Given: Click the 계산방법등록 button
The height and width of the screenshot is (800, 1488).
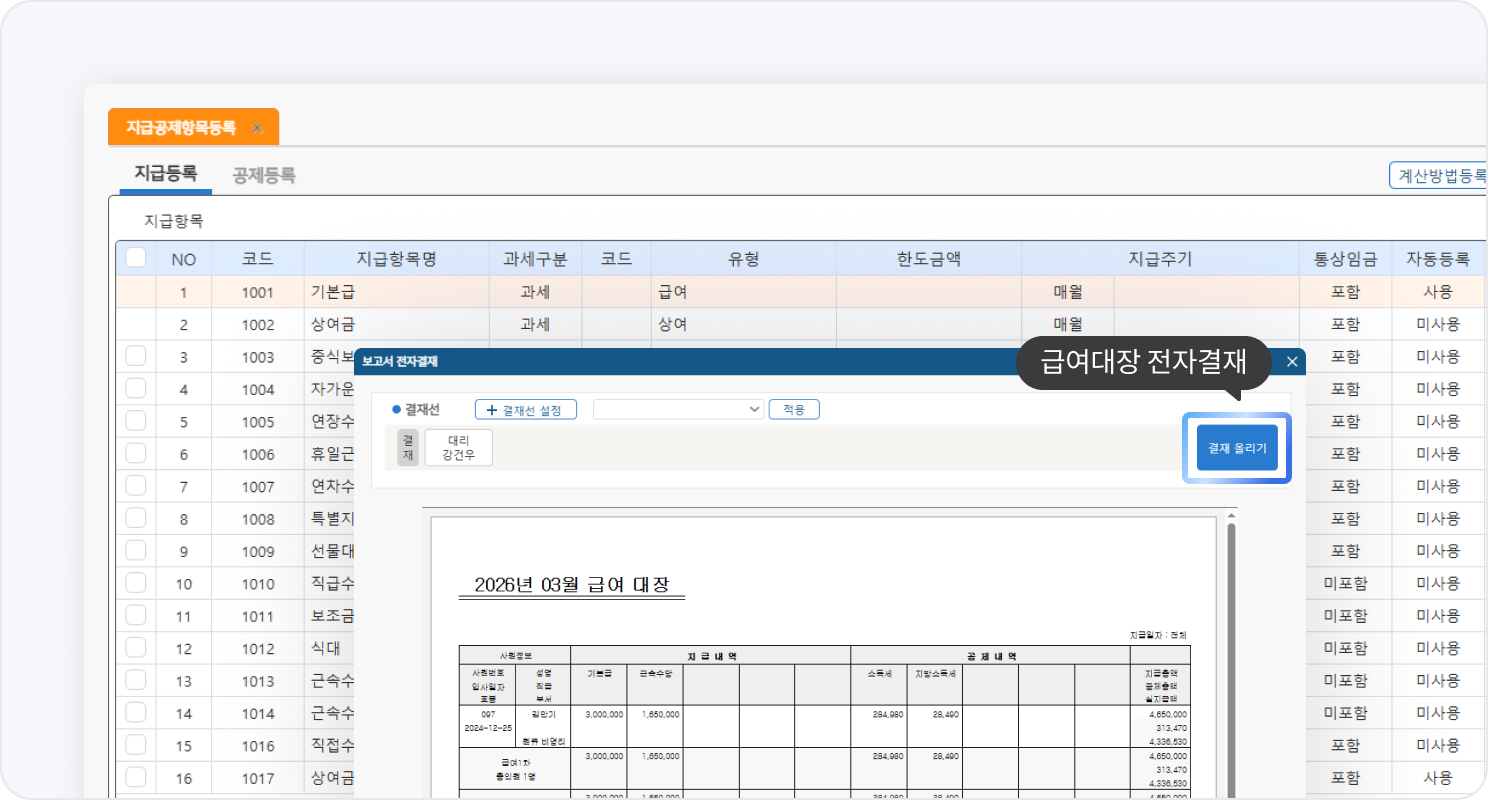Looking at the screenshot, I should (x=1439, y=176).
